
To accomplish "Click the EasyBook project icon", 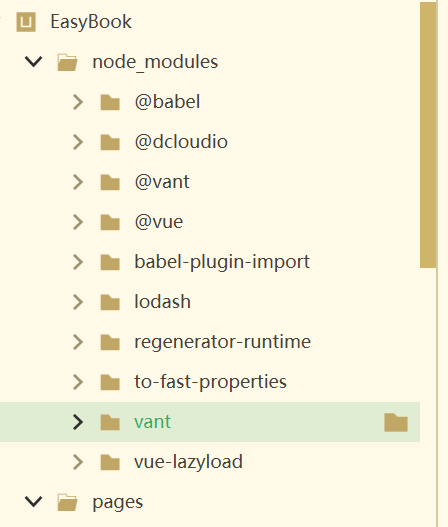I will [x=26, y=22].
